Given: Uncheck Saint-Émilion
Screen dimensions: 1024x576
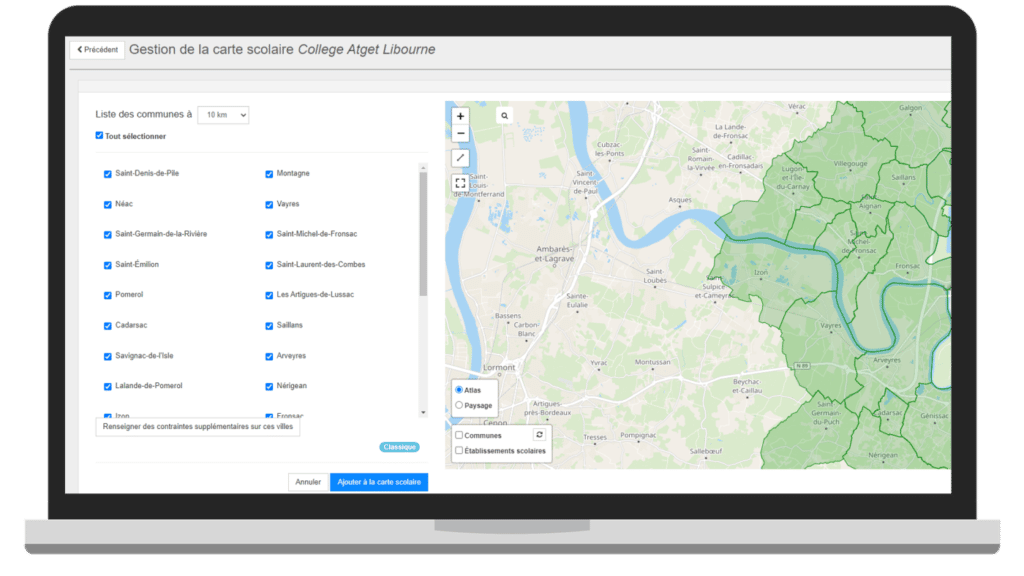Looking at the screenshot, I should click(x=108, y=265).
